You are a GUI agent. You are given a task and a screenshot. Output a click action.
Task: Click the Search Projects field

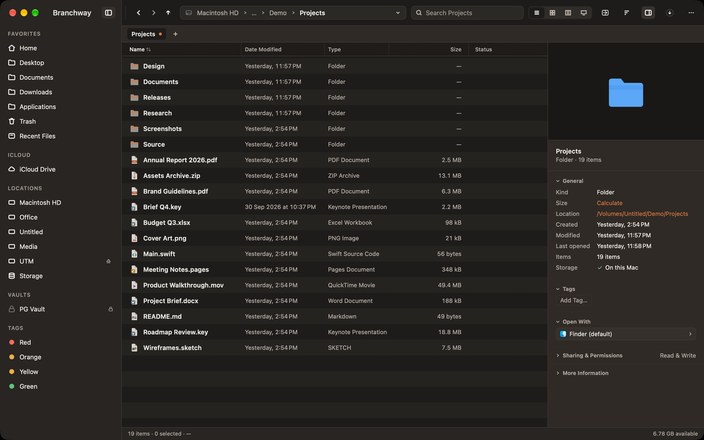[467, 13]
